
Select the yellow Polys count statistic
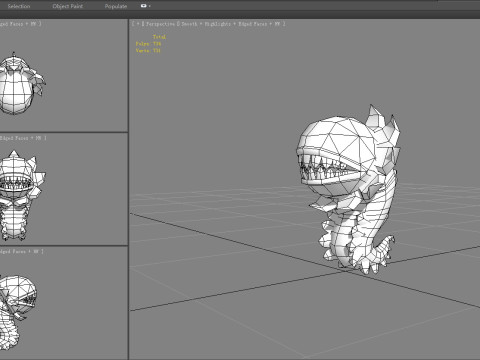(148, 44)
